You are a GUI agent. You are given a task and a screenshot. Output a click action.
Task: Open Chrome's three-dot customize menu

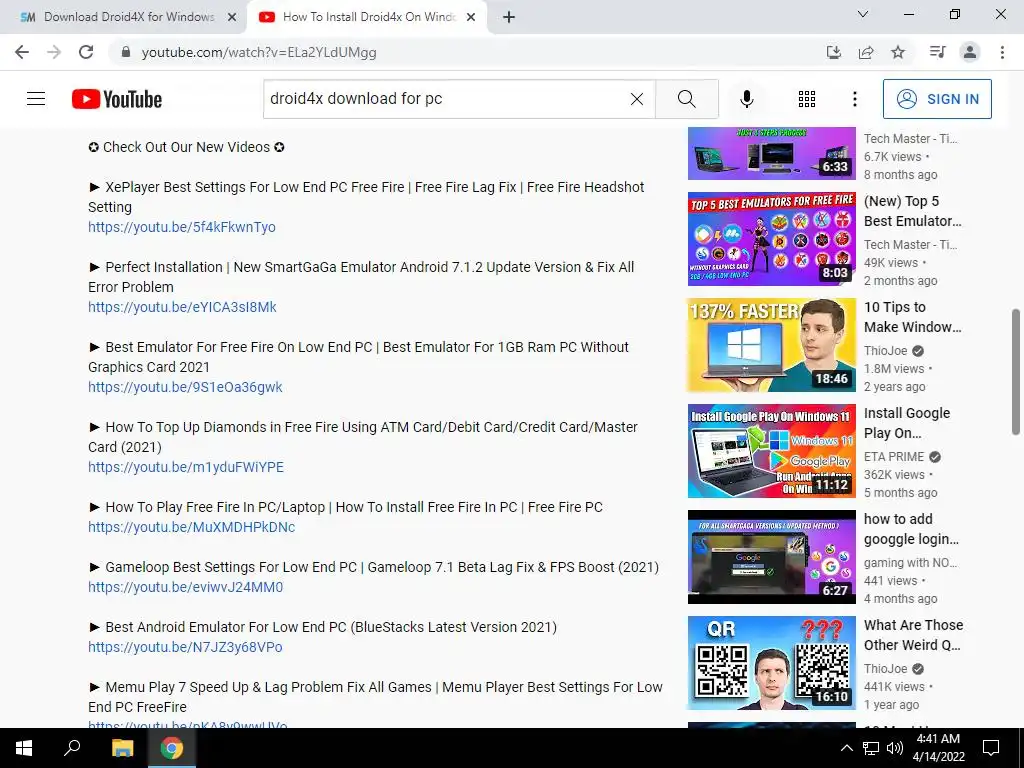click(x=1002, y=52)
